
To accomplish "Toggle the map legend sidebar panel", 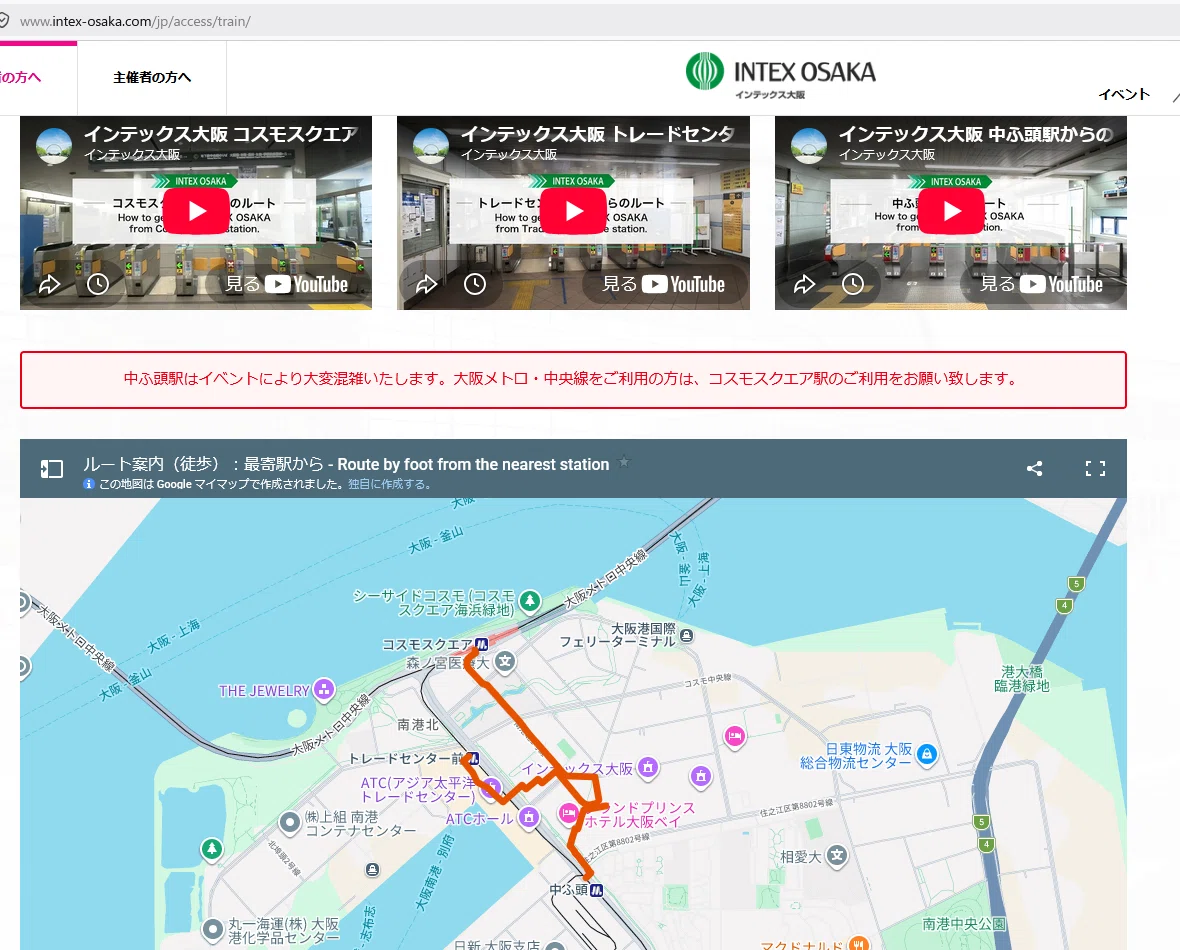I will pyautogui.click(x=51, y=469).
